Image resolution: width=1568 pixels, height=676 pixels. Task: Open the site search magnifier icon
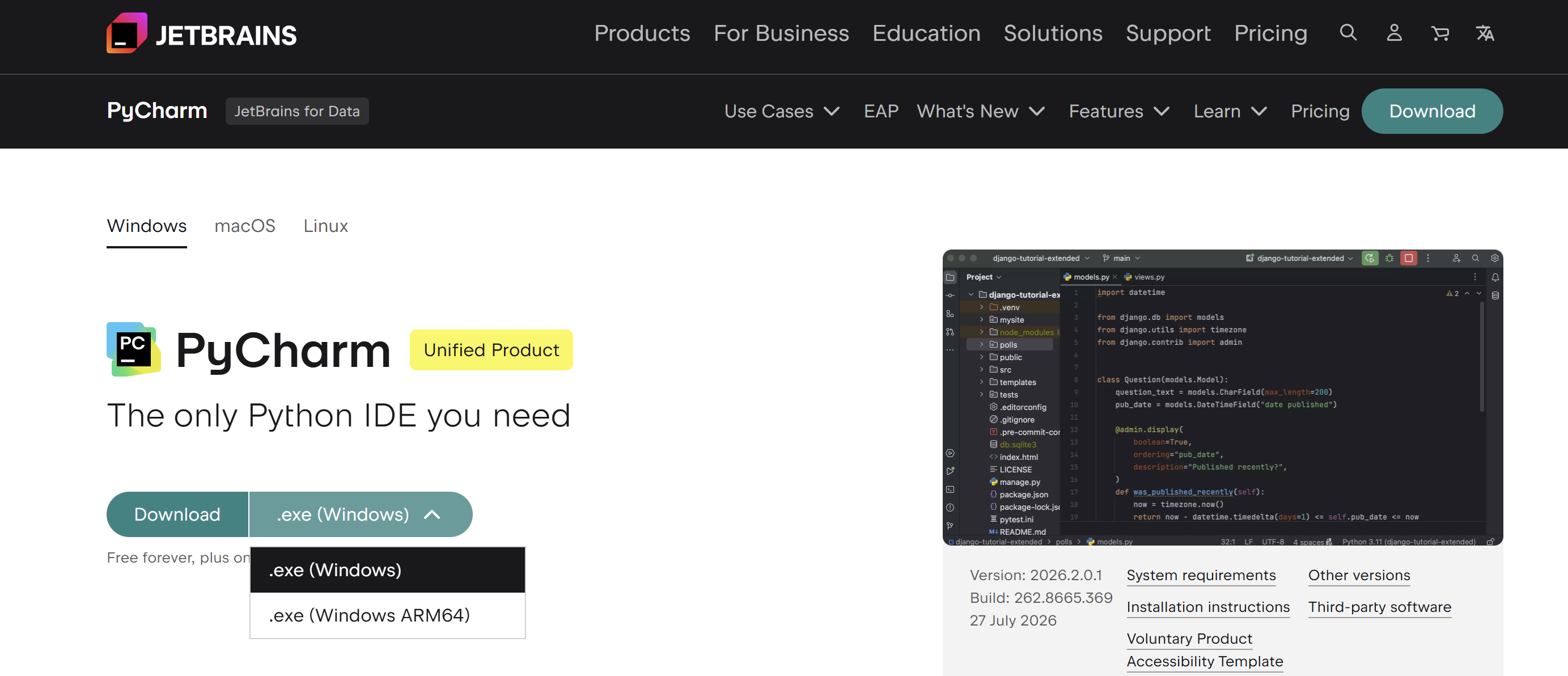1348,33
